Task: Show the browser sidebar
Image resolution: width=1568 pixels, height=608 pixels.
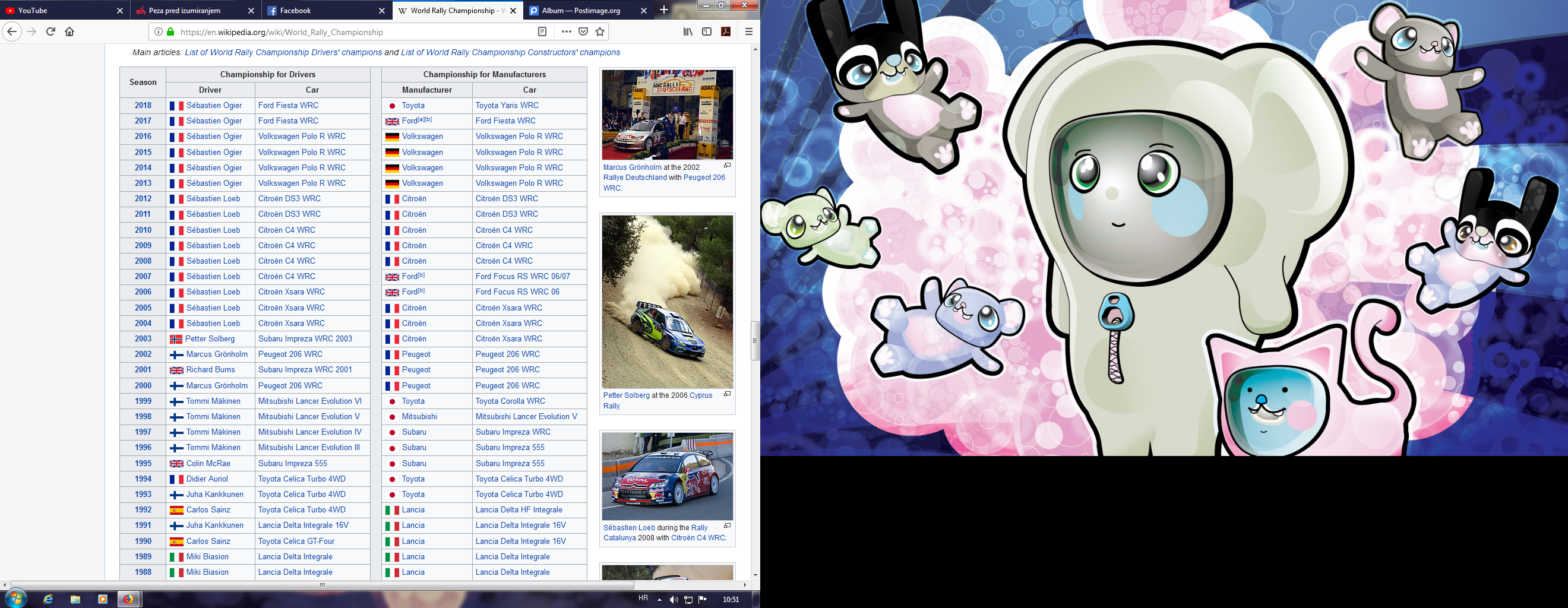Action: click(707, 31)
